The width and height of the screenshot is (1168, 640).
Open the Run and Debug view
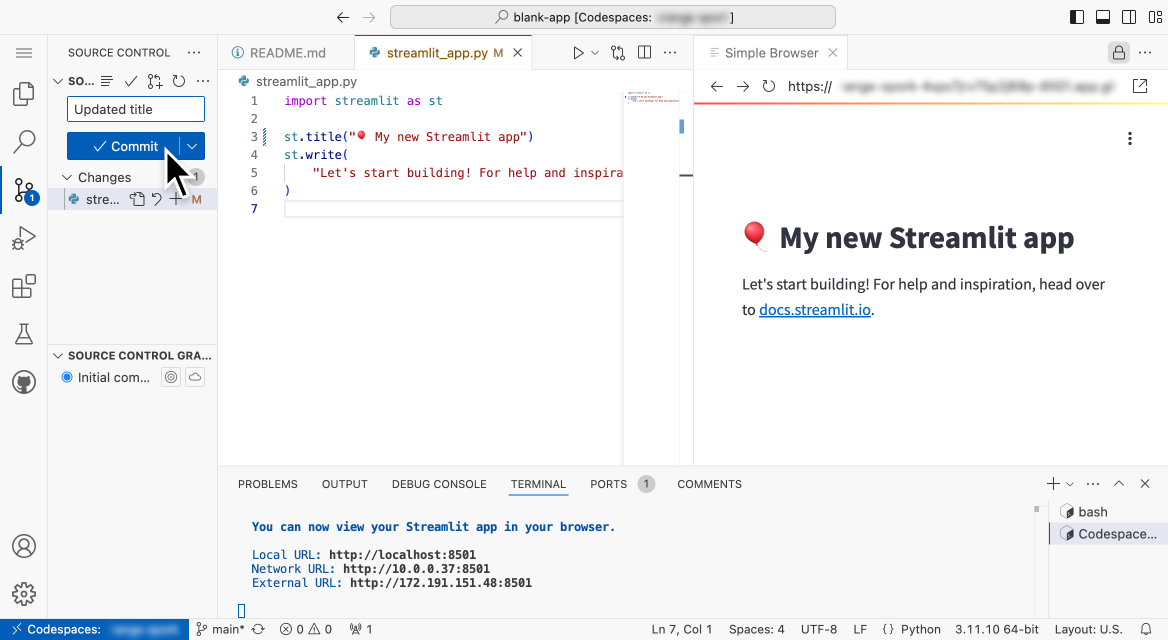24,238
